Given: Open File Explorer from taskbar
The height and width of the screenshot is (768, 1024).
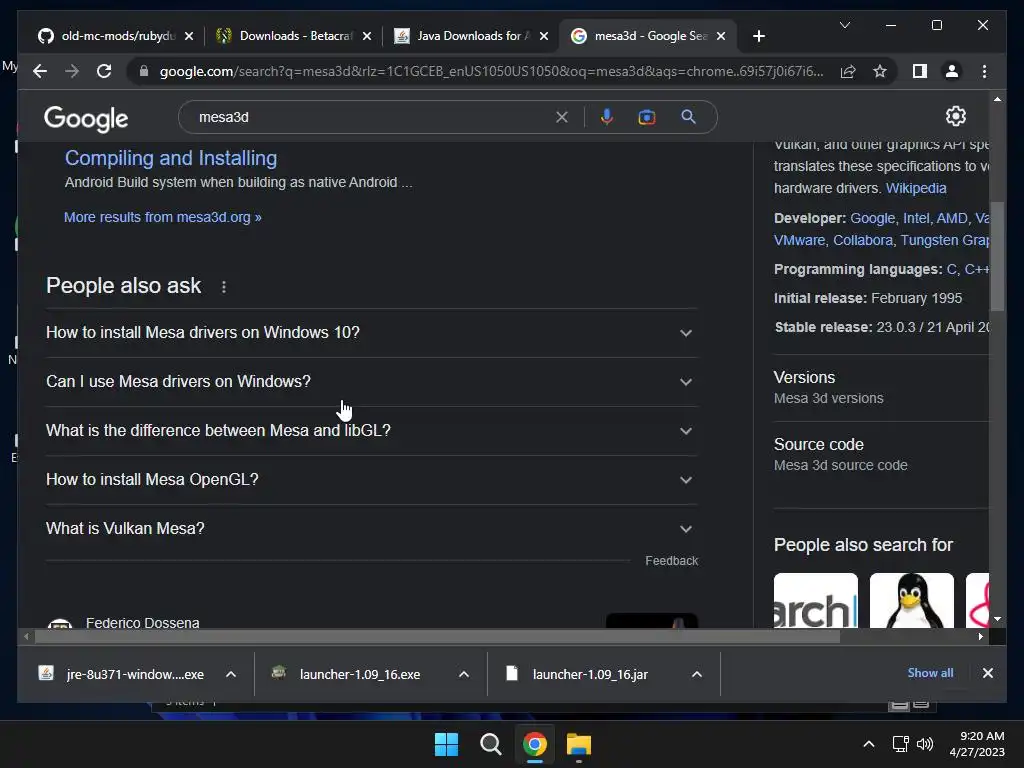Looking at the screenshot, I should click(579, 744).
